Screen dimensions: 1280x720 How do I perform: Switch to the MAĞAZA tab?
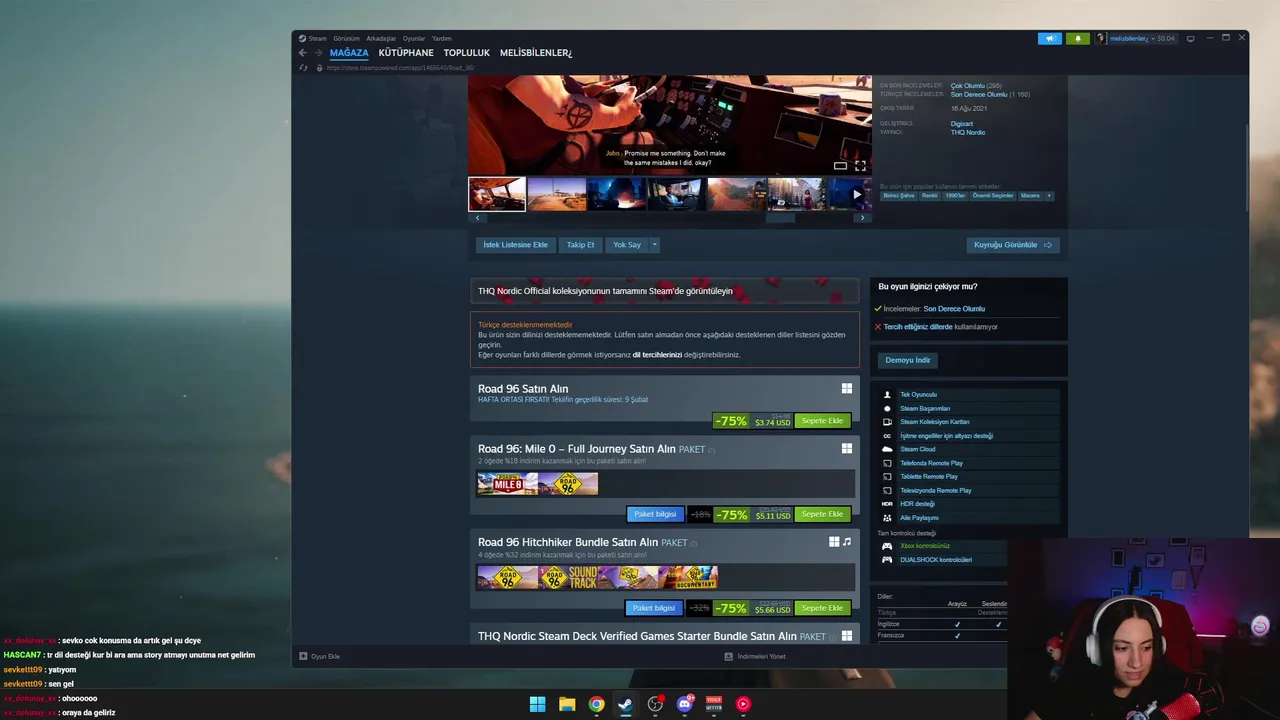pos(349,53)
